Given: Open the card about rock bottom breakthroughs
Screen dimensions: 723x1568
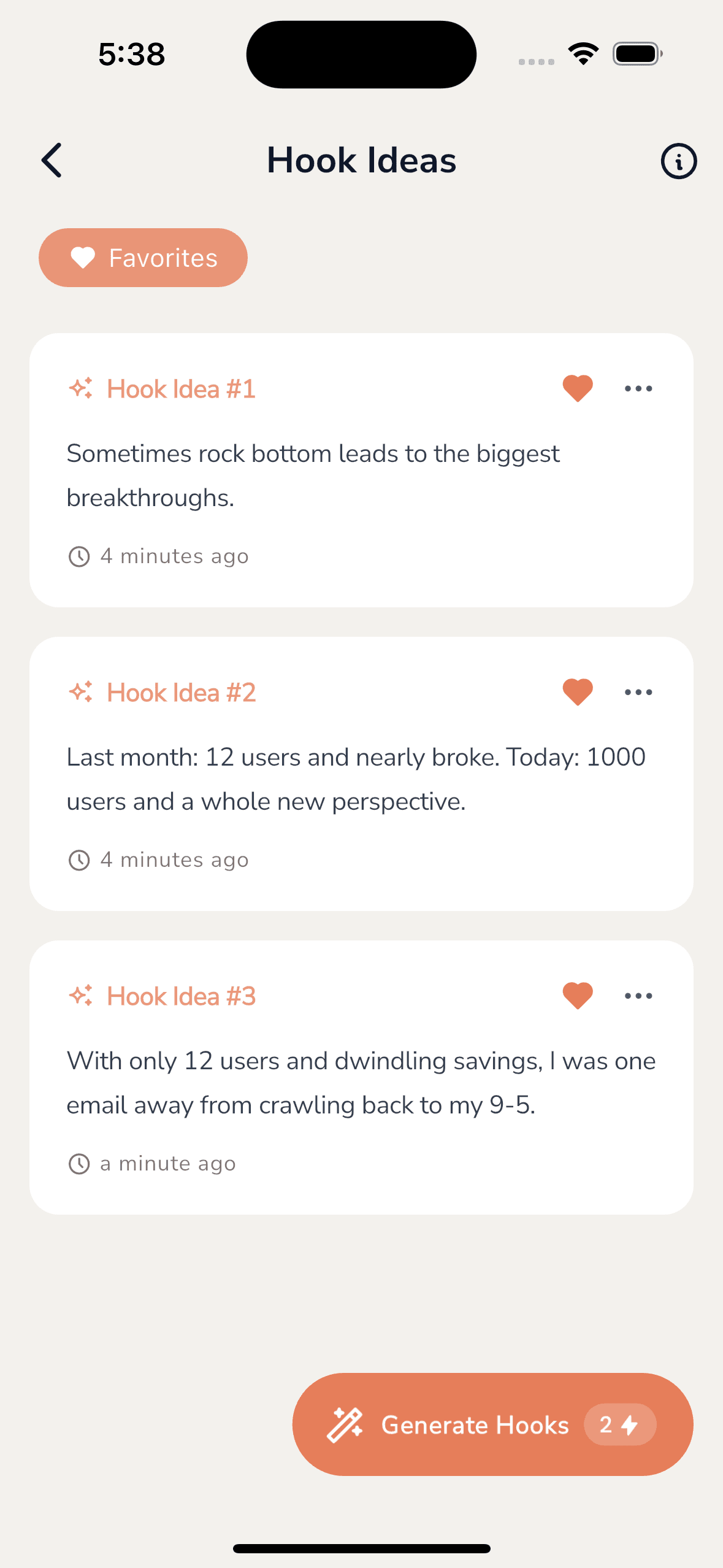Looking at the screenshot, I should [361, 471].
